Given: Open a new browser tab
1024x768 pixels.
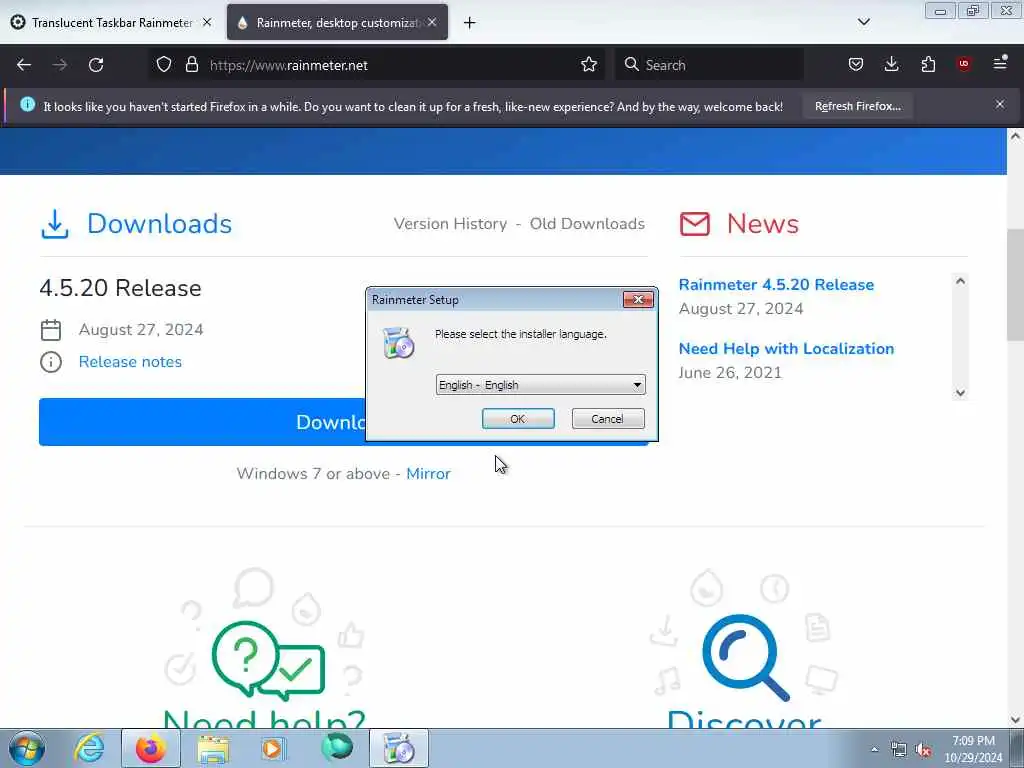Looking at the screenshot, I should tap(470, 23).
